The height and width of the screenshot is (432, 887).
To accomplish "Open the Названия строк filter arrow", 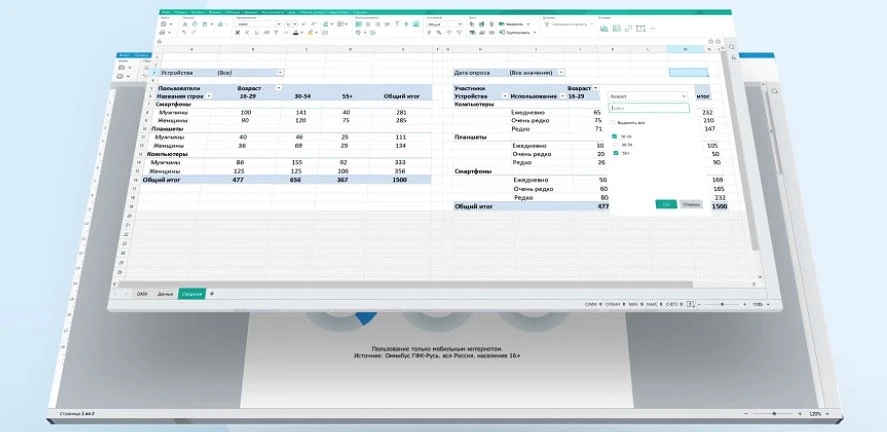I will point(209,96).
